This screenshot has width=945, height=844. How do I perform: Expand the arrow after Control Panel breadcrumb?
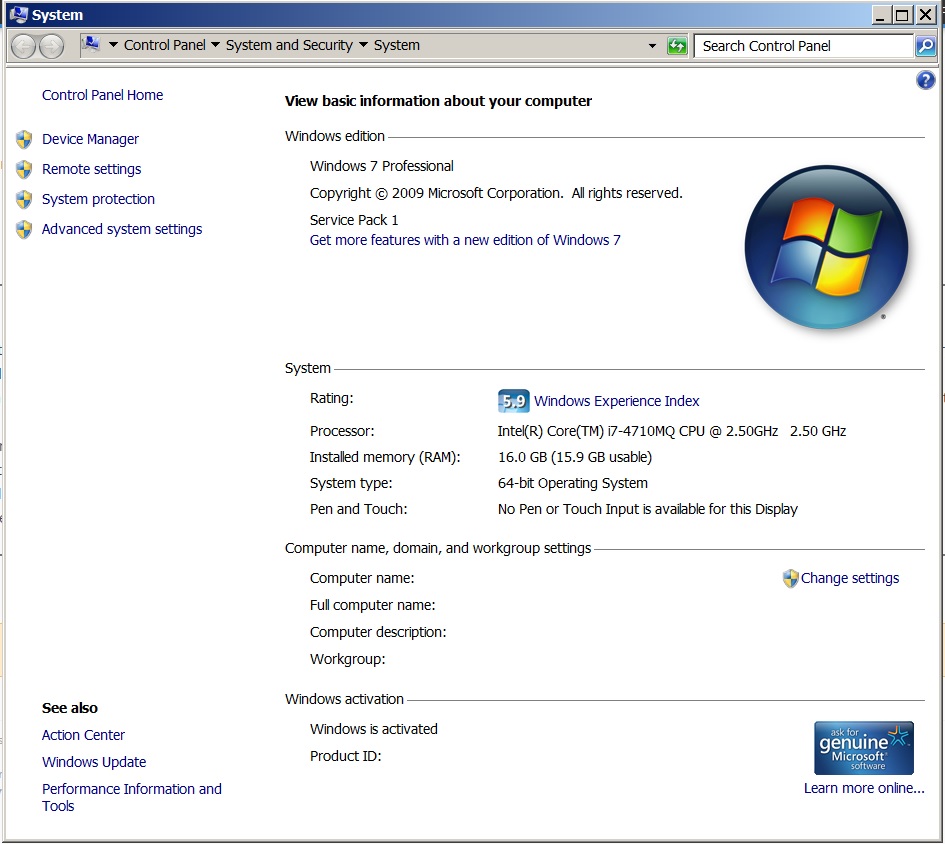215,45
